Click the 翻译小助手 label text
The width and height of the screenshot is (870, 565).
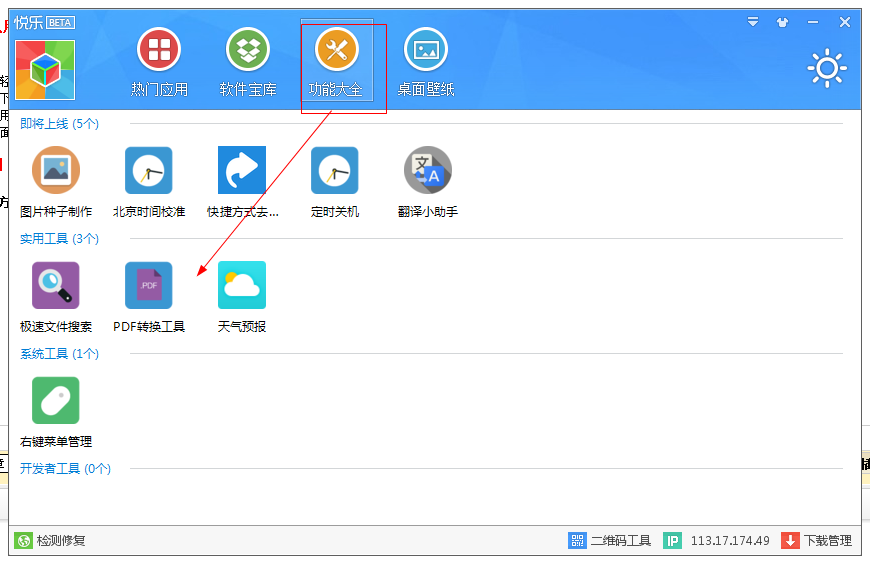[428, 211]
